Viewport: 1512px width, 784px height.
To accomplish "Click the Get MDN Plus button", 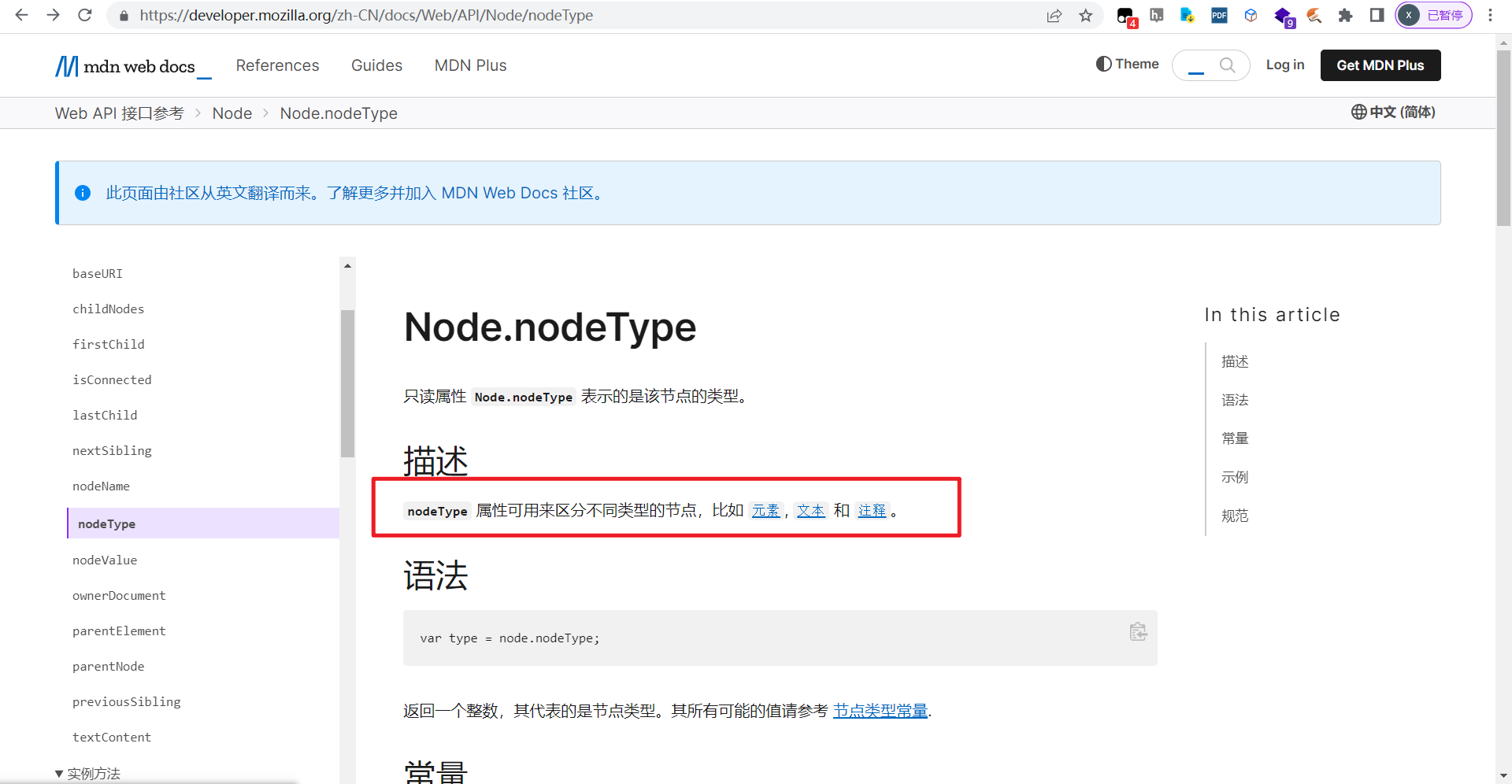I will coord(1380,65).
